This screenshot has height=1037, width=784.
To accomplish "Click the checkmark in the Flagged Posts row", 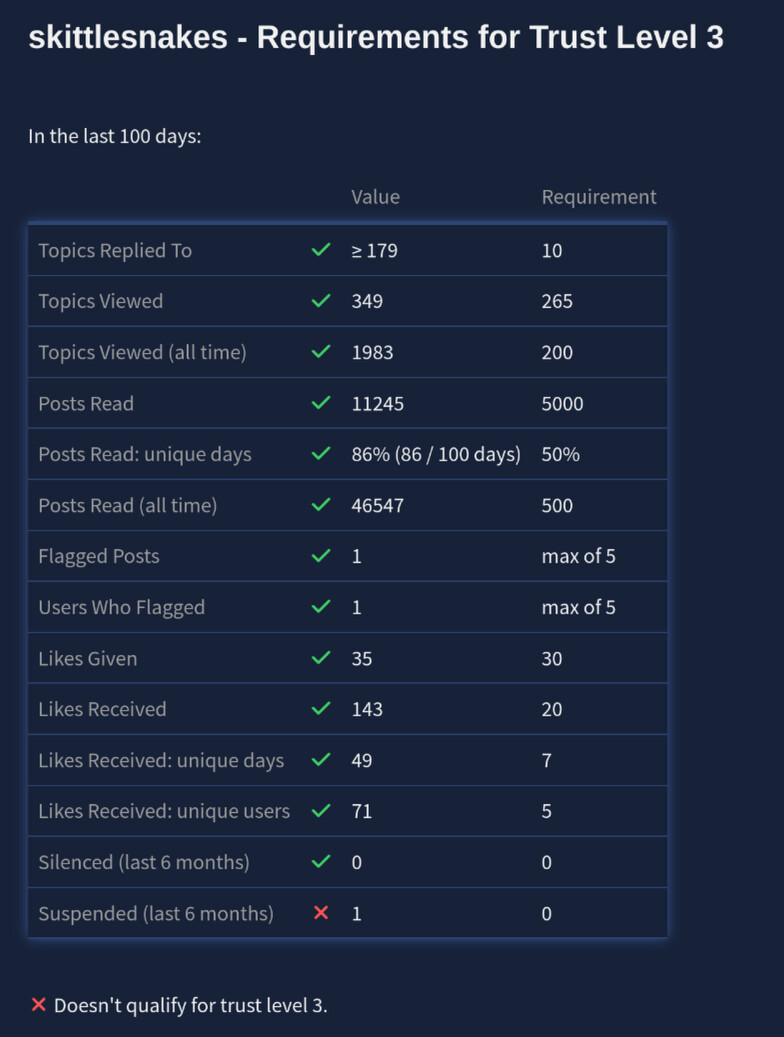I will click(x=321, y=556).
